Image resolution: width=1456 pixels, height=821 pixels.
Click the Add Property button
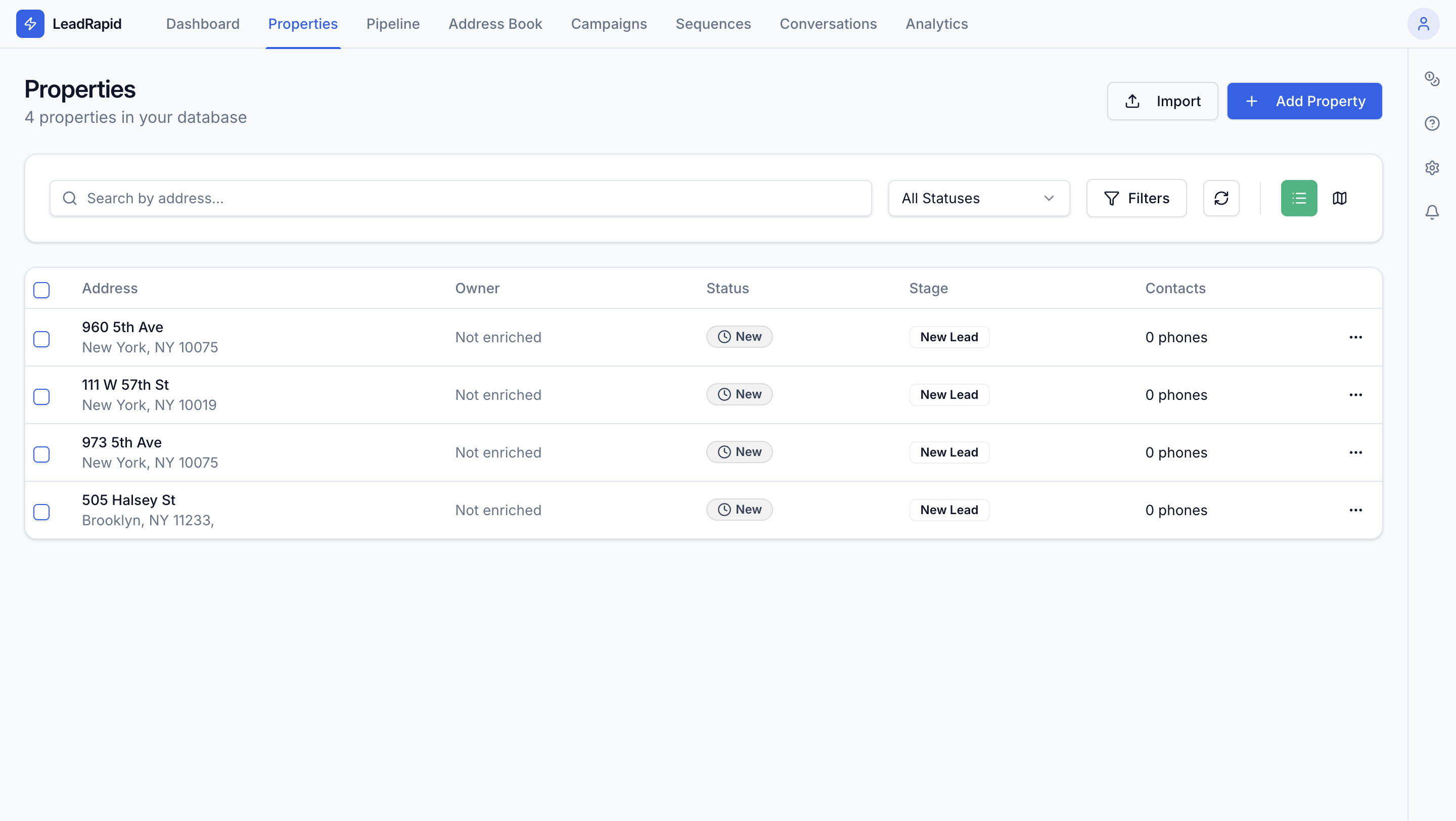pos(1304,101)
